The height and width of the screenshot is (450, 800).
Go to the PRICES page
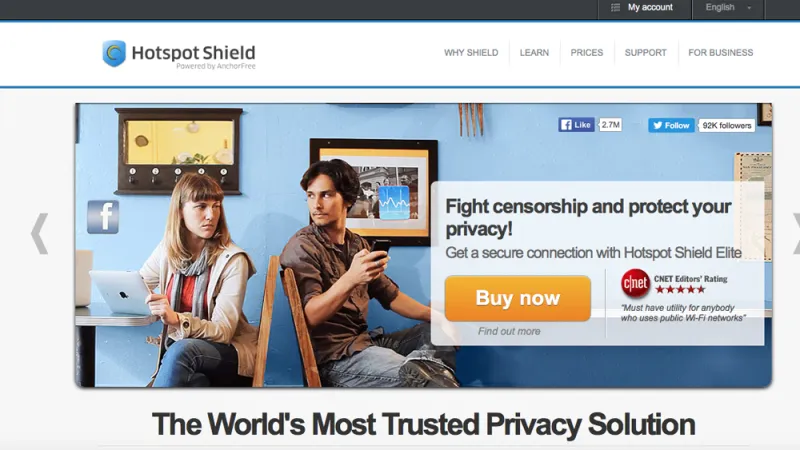tap(587, 53)
